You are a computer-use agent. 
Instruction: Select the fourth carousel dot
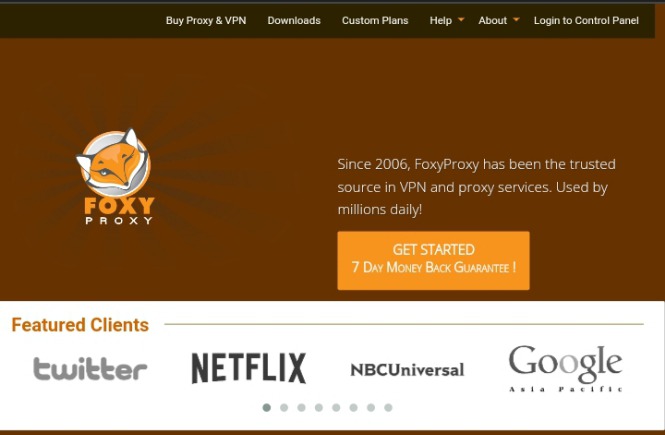(x=319, y=407)
